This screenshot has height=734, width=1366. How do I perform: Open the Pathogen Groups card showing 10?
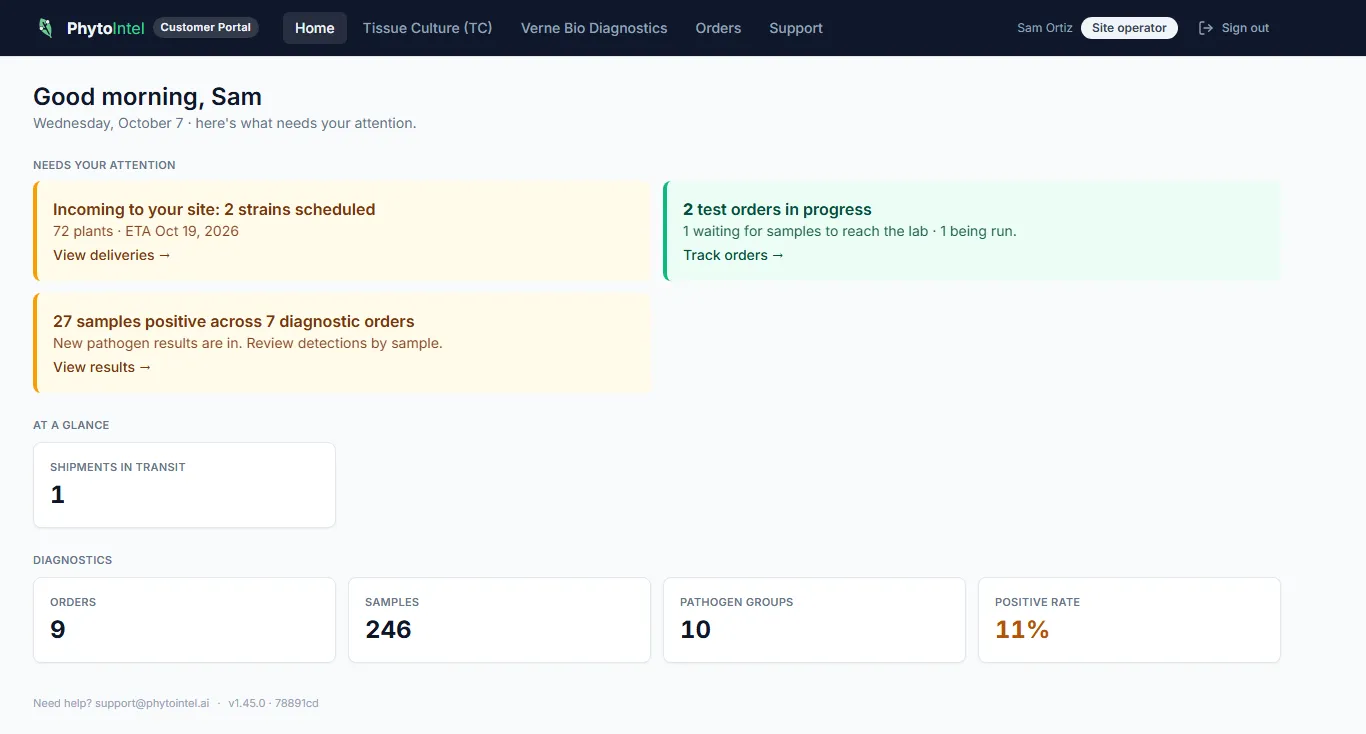[814, 620]
